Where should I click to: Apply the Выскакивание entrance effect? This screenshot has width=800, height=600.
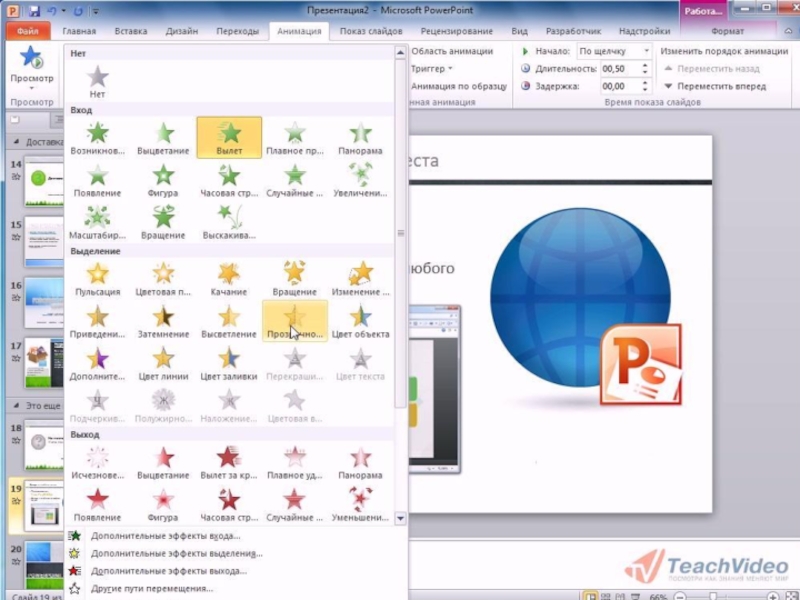(x=229, y=222)
